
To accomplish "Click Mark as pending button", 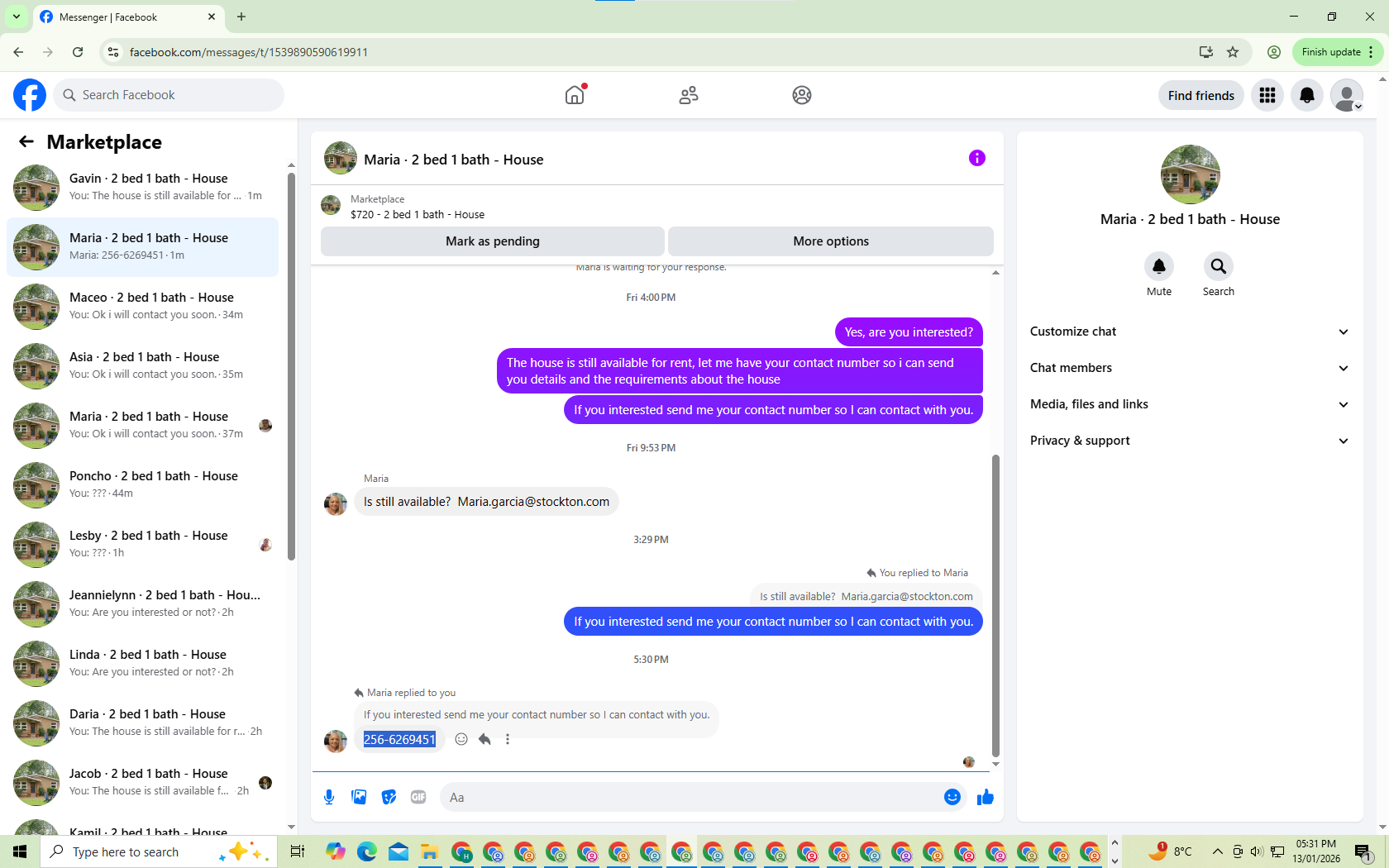I will point(493,241).
